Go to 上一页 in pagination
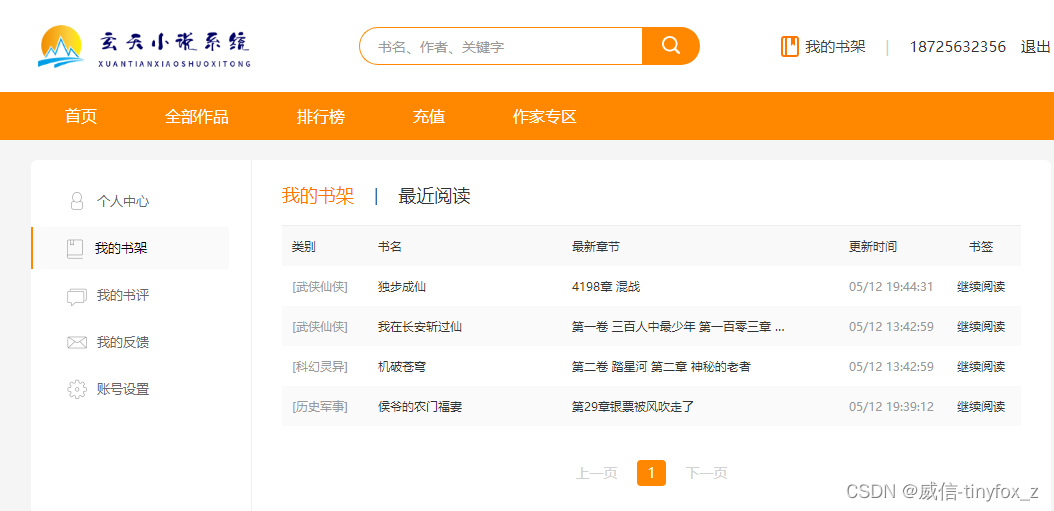This screenshot has width=1054, height=511. 596,473
